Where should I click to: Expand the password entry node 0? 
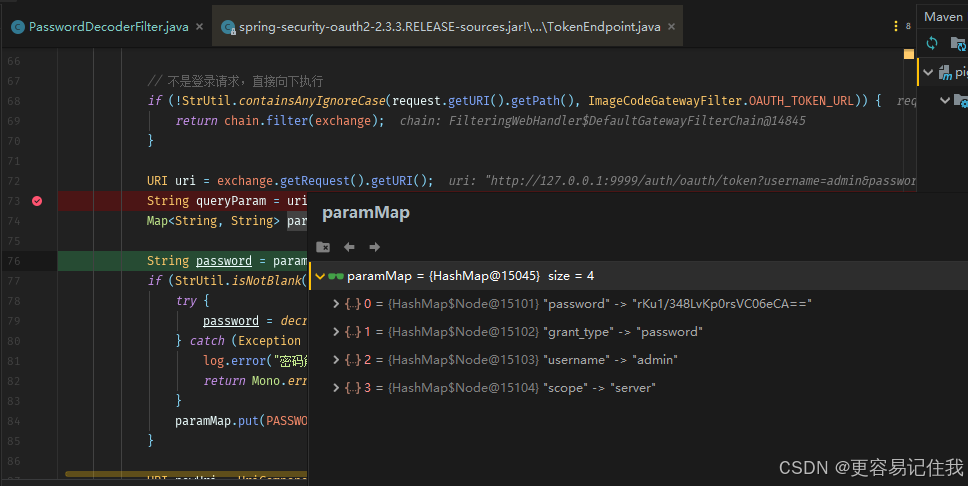click(336, 304)
